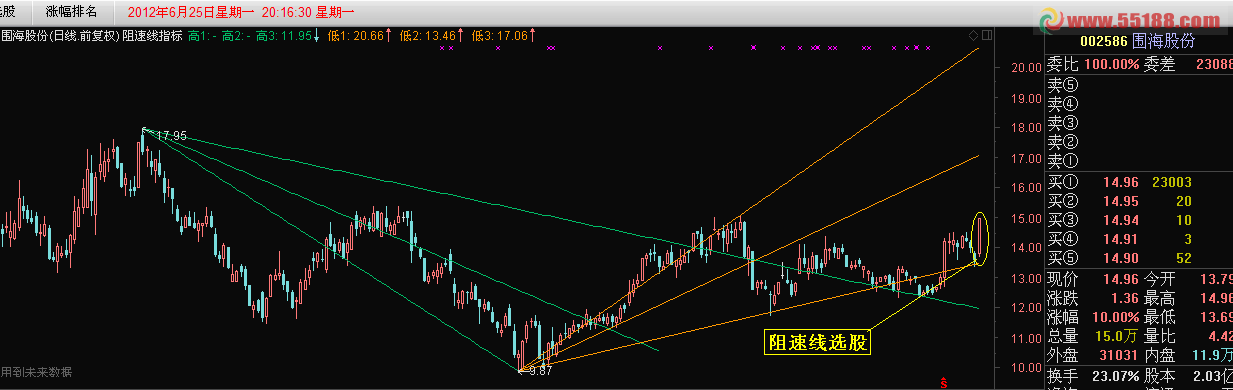
Task: Select the 卖① ask row
Action: [x=1139, y=160]
